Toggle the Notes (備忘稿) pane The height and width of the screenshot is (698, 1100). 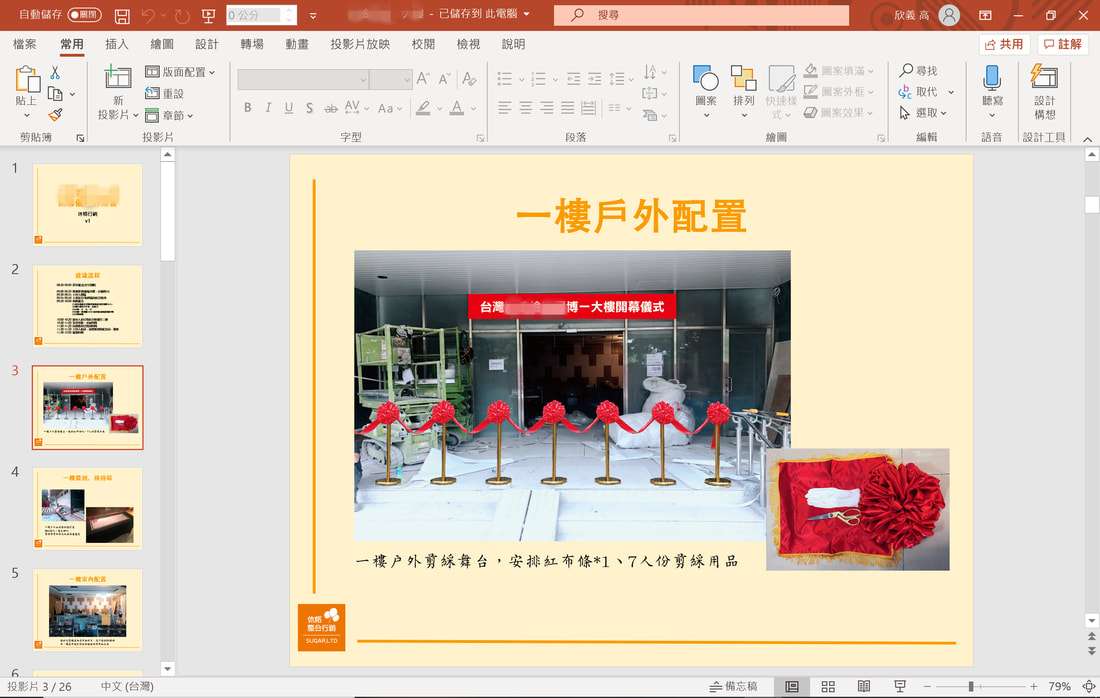click(x=733, y=687)
